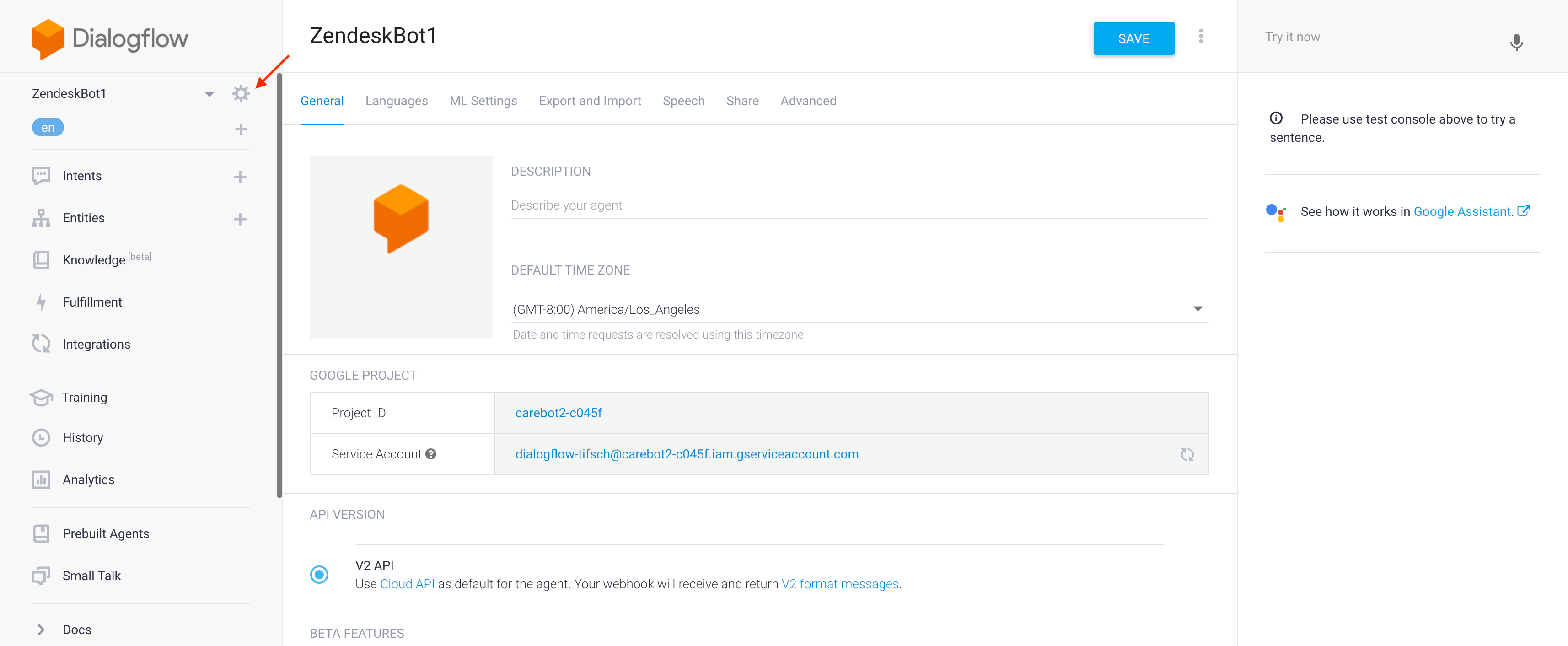Click the Training graduation cap icon

(x=40, y=397)
